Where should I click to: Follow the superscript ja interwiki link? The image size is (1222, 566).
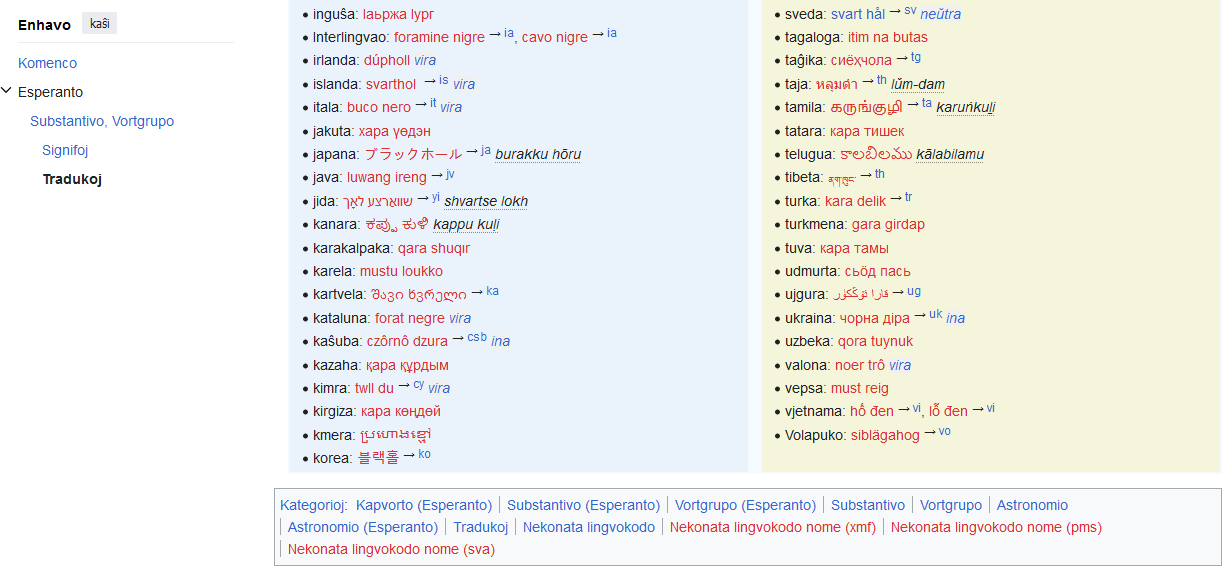486,151
